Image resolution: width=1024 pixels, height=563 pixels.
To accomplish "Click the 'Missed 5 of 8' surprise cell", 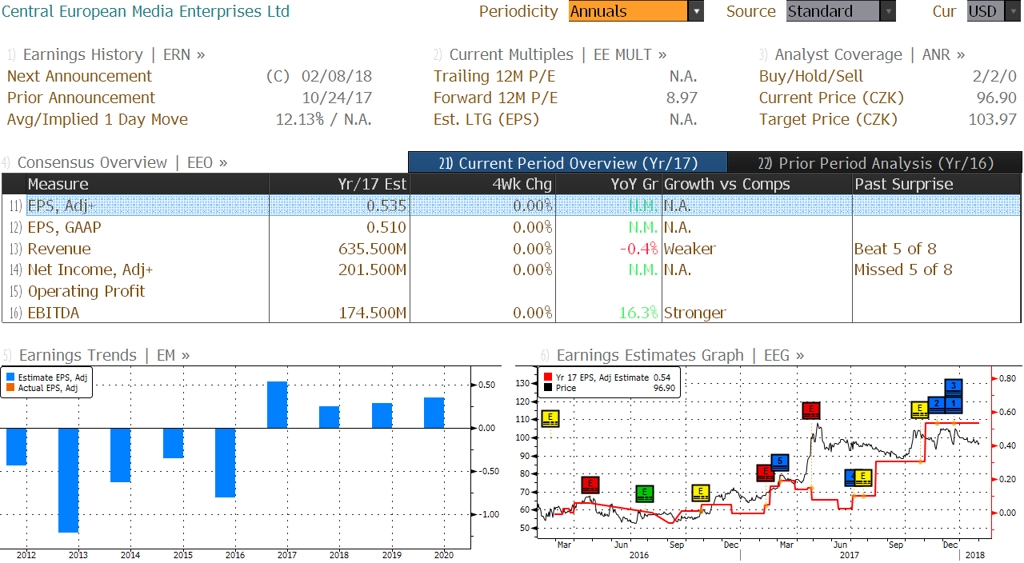I will (903, 270).
